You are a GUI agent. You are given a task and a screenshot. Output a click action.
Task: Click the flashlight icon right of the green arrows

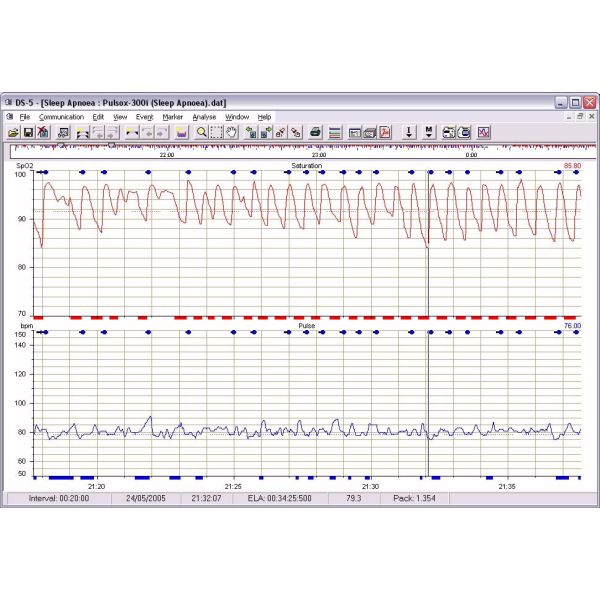[280, 133]
